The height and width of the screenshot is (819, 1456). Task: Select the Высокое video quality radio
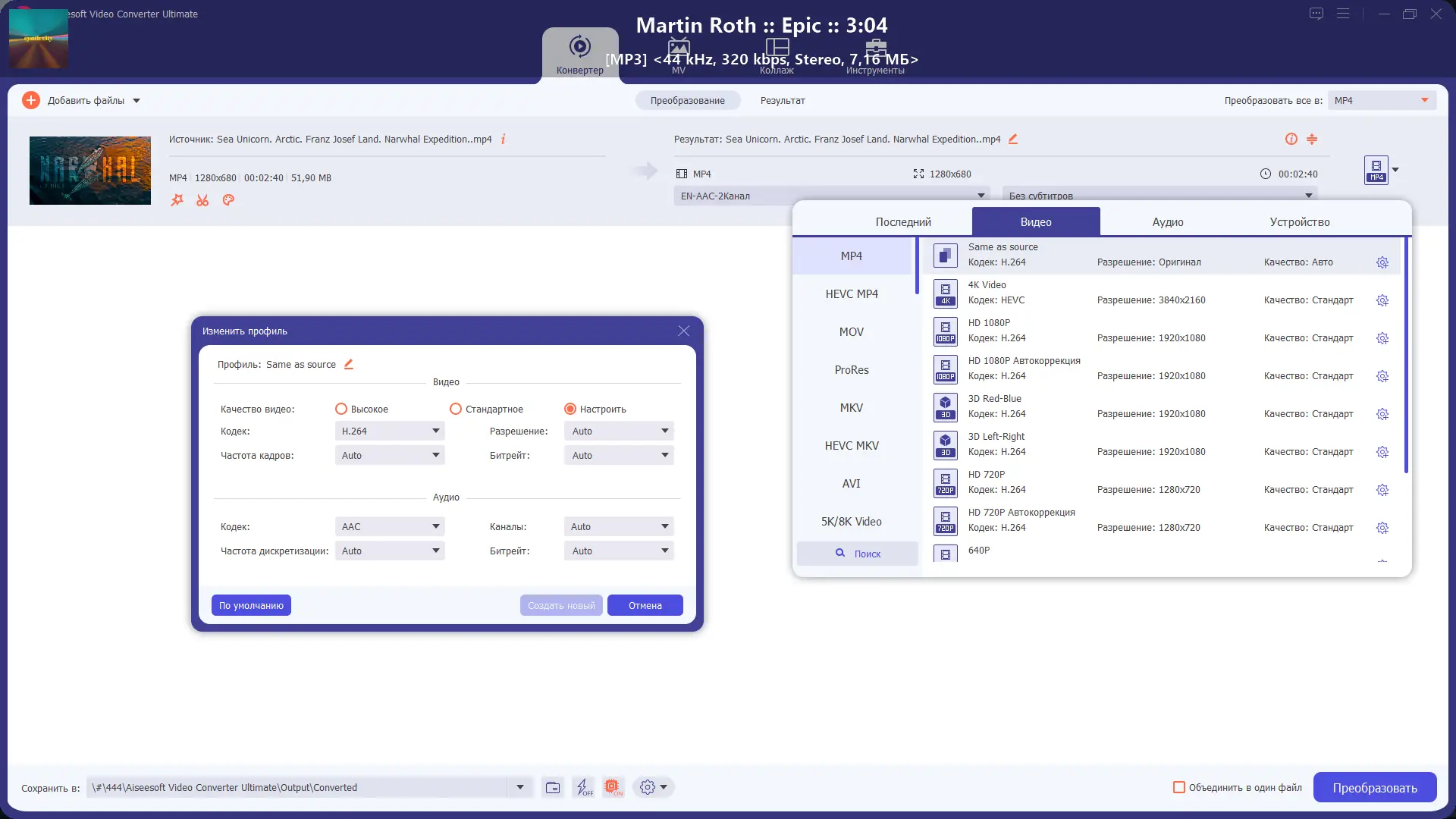click(x=341, y=409)
